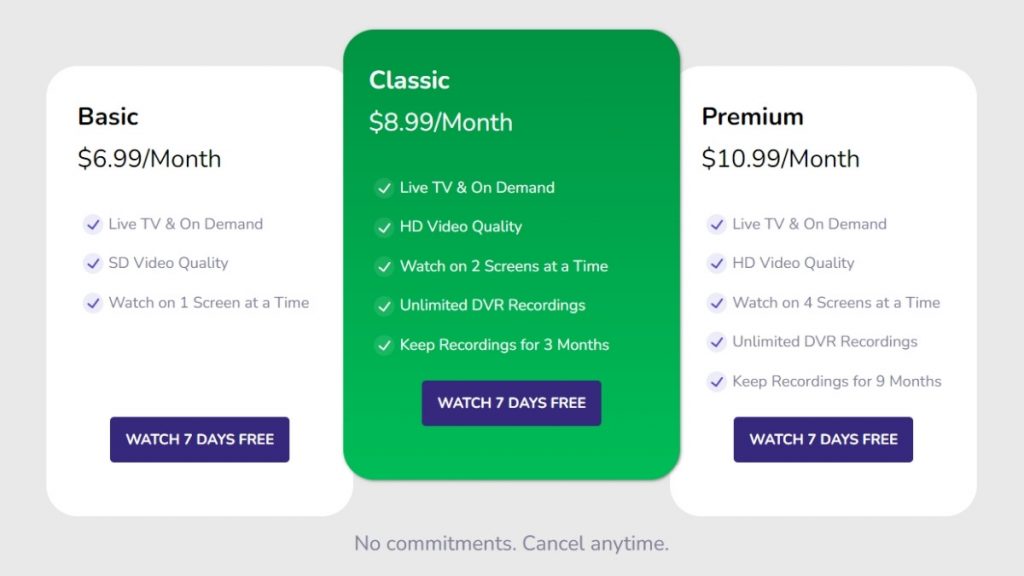Screen dimensions: 1024x576
Task: Click the Basic plan heading
Action: pyautogui.click(x=108, y=116)
